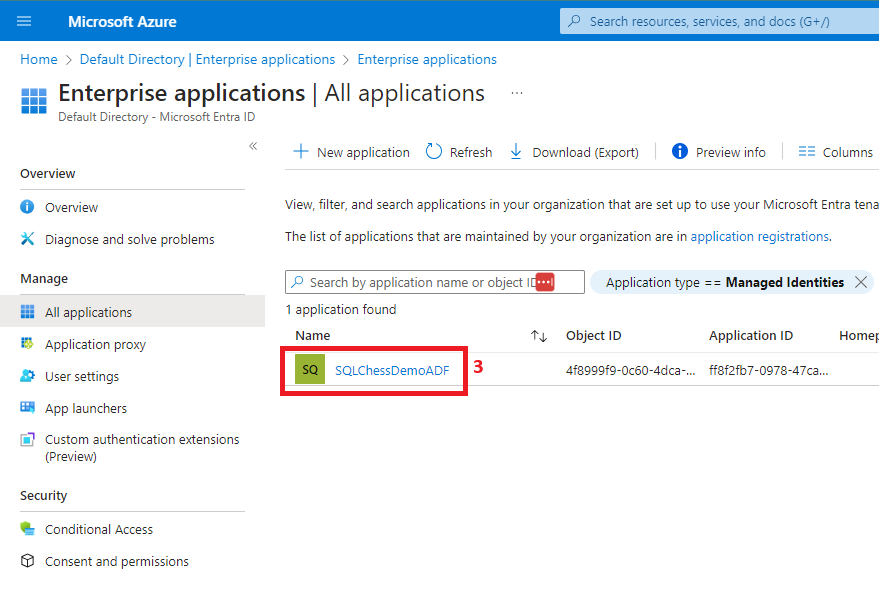879x592 pixels.
Task: Click the App launchers icon
Action: click(27, 408)
